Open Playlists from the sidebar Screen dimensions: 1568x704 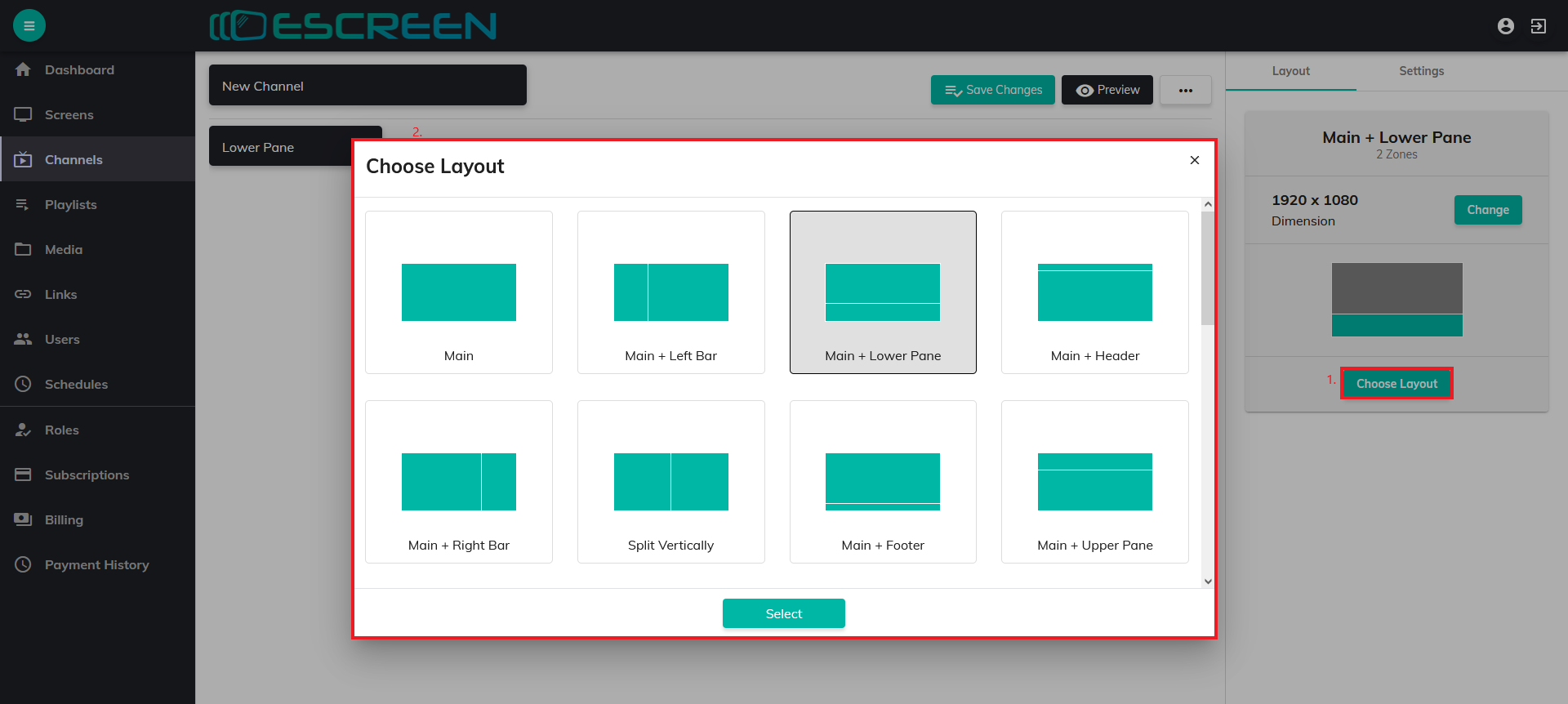(x=70, y=205)
